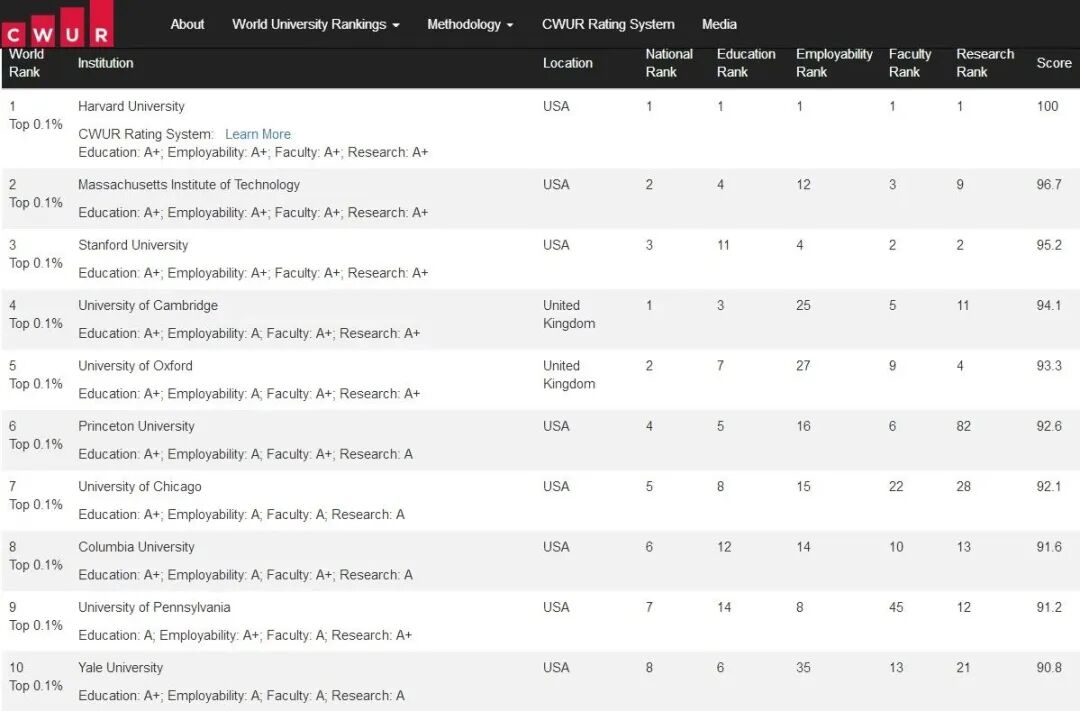Viewport: 1080px width, 711px height.
Task: Select Columbia University institution name
Action: (136, 547)
